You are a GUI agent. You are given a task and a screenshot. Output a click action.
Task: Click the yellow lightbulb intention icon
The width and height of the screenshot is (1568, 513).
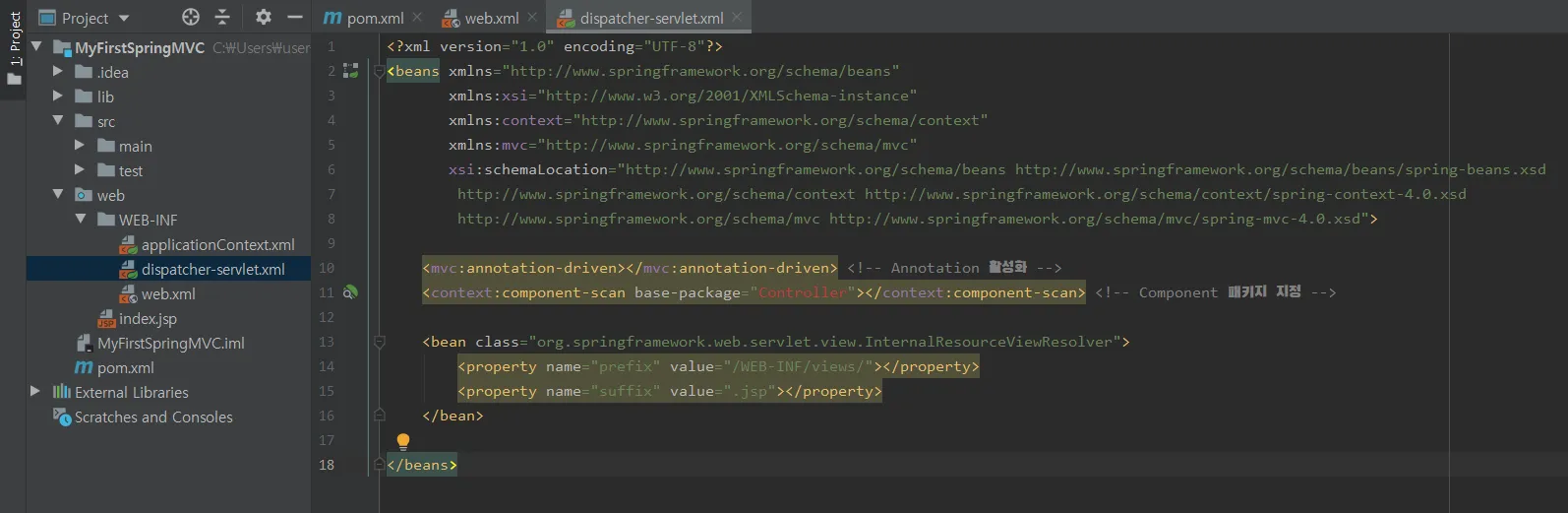coord(402,441)
